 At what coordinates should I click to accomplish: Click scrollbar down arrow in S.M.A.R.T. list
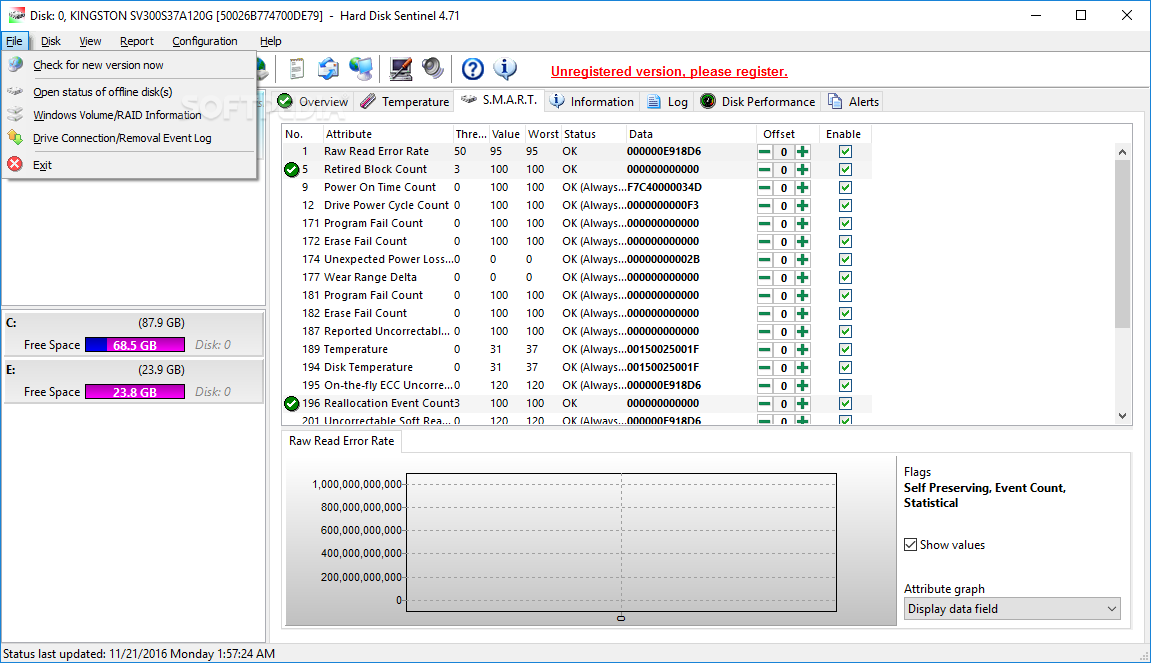coord(1122,416)
